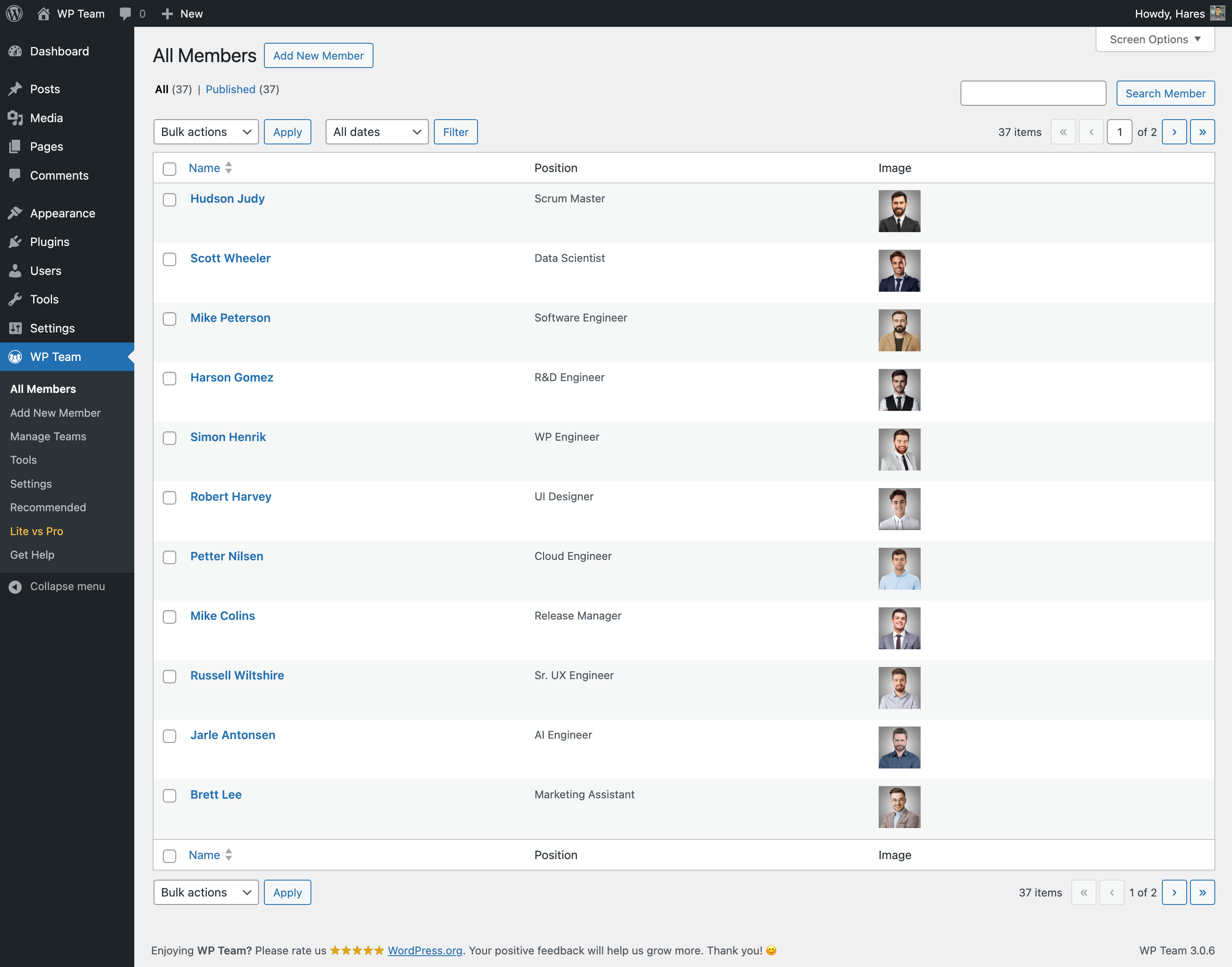Open the Russell Wiltshire member link
1232x967 pixels.
(237, 675)
